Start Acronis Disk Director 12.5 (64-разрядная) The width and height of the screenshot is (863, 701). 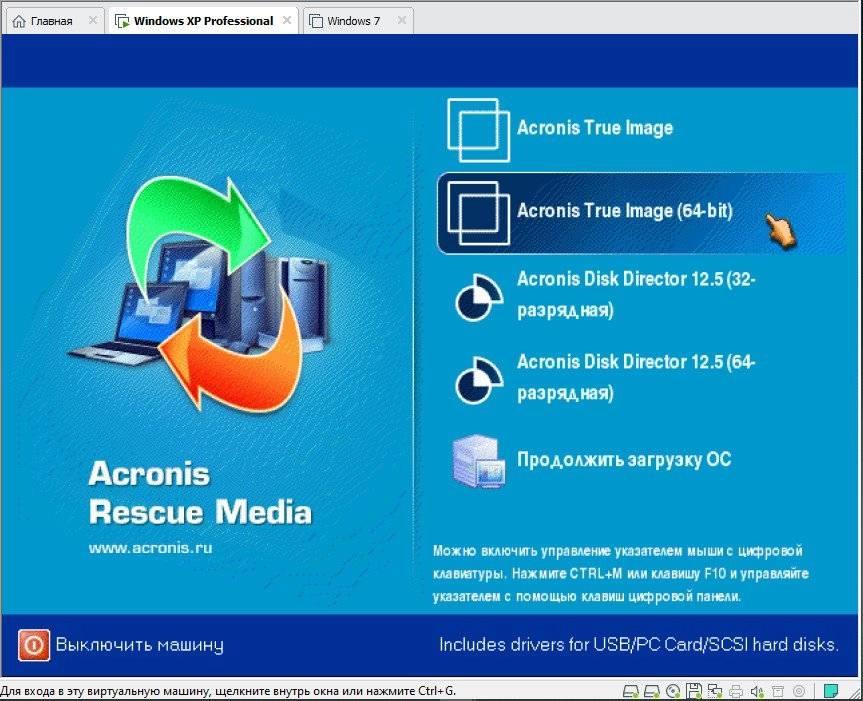pyautogui.click(x=641, y=379)
